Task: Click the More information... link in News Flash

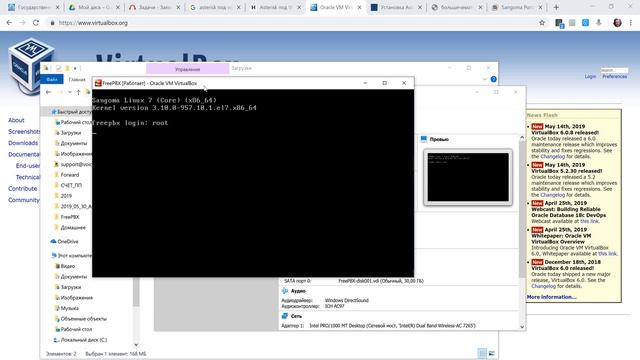Action: coord(551,297)
